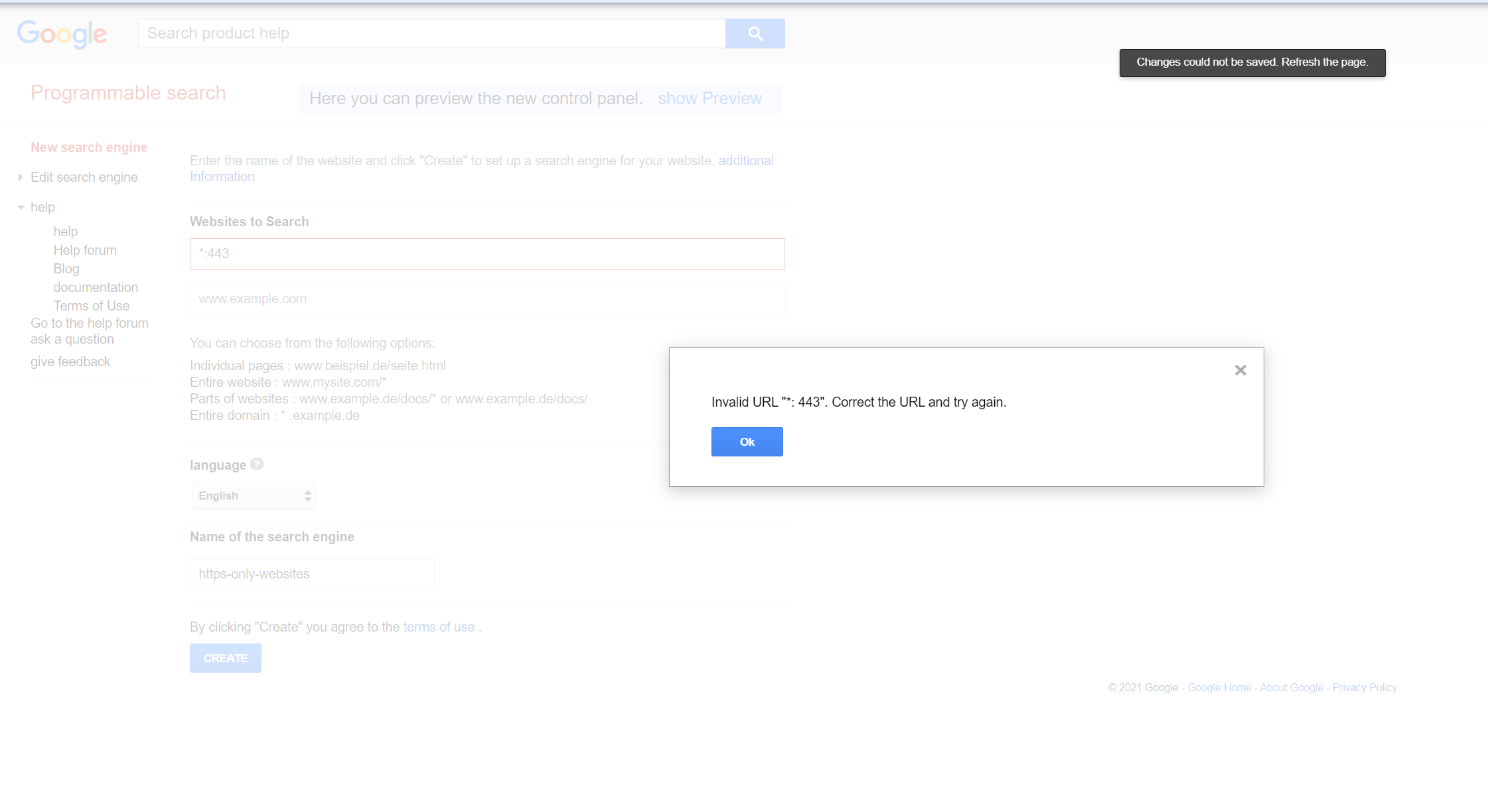The height and width of the screenshot is (812, 1488).
Task: Click the Google logo
Action: pos(62,34)
